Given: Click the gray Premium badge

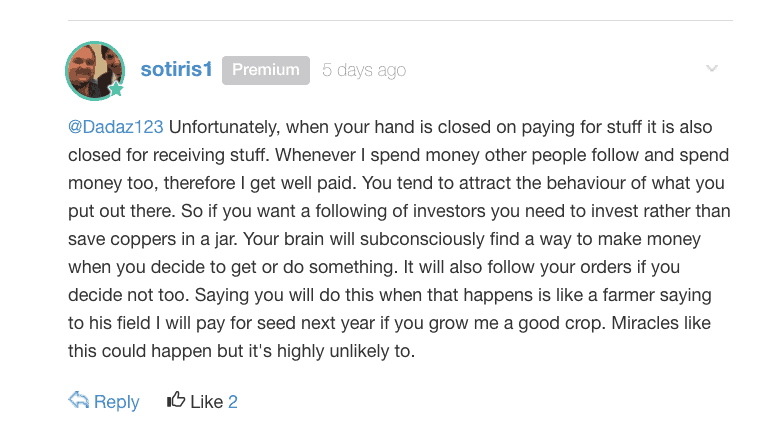Looking at the screenshot, I should (x=266, y=70).
